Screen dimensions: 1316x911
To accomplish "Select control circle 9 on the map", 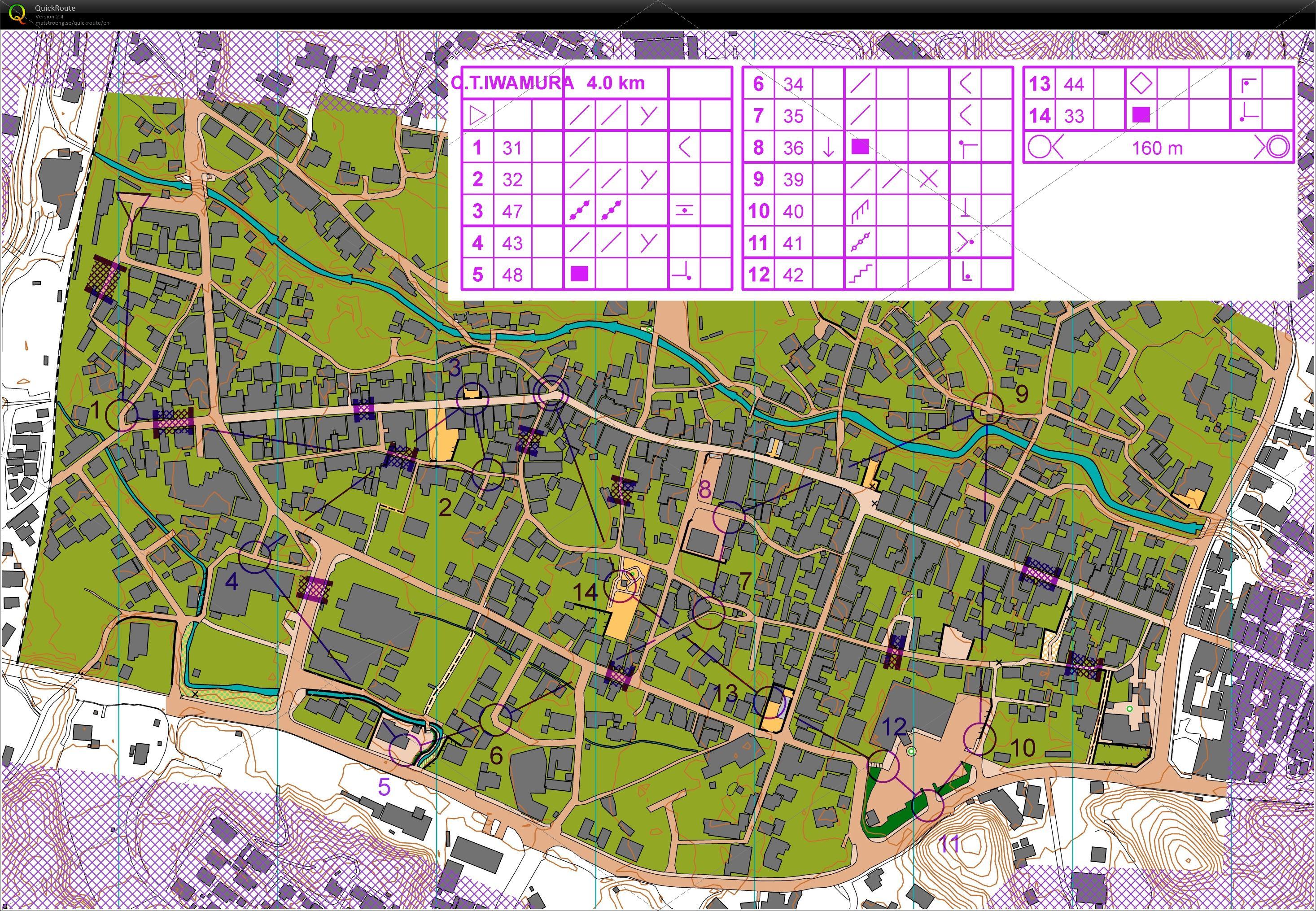I will pos(987,408).
